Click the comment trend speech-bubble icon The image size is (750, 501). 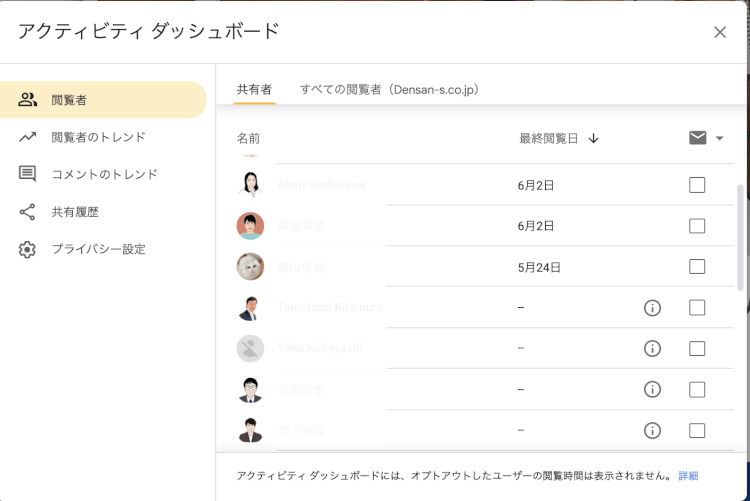click(x=27, y=174)
